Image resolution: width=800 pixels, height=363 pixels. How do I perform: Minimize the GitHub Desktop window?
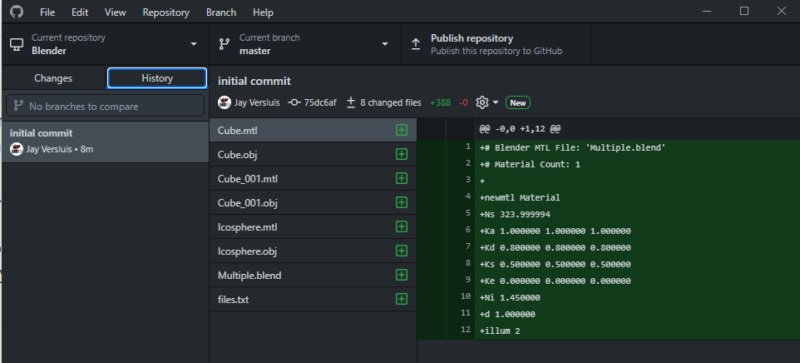(708, 11)
